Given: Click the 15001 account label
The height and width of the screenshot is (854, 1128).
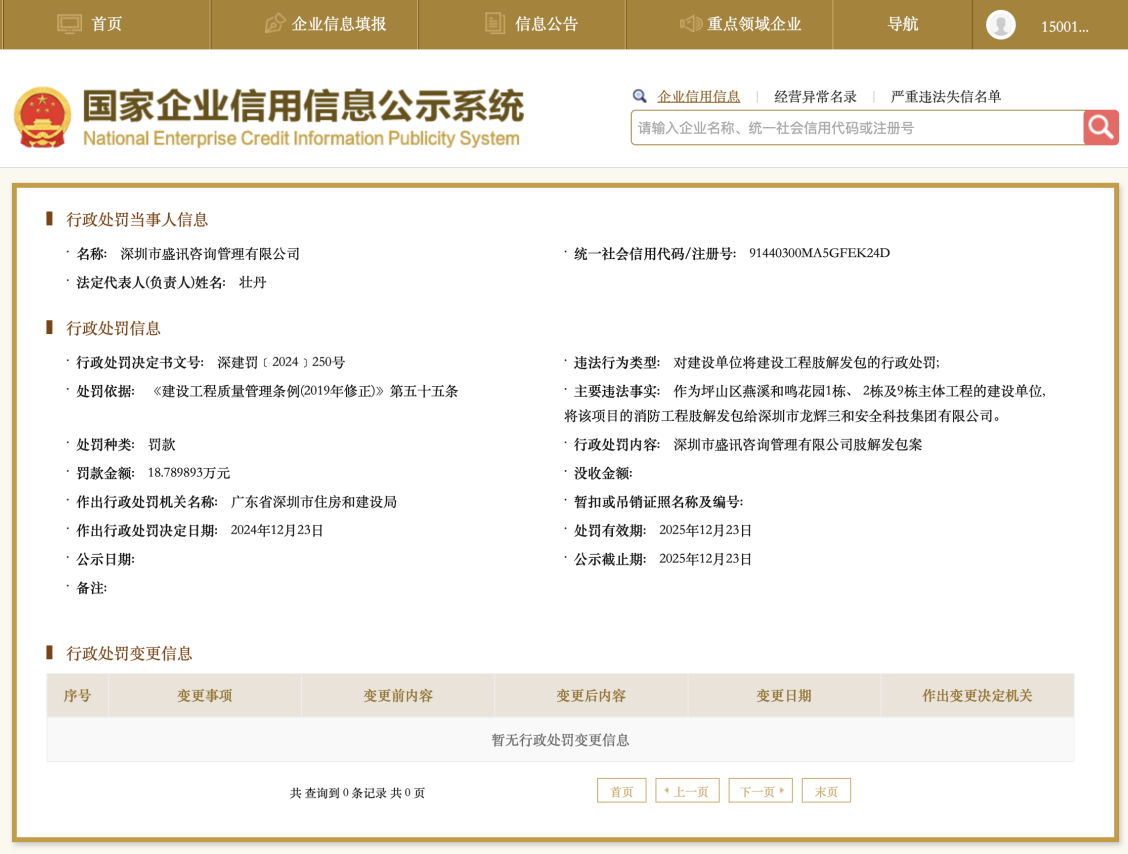Looking at the screenshot, I should click(x=1066, y=24).
